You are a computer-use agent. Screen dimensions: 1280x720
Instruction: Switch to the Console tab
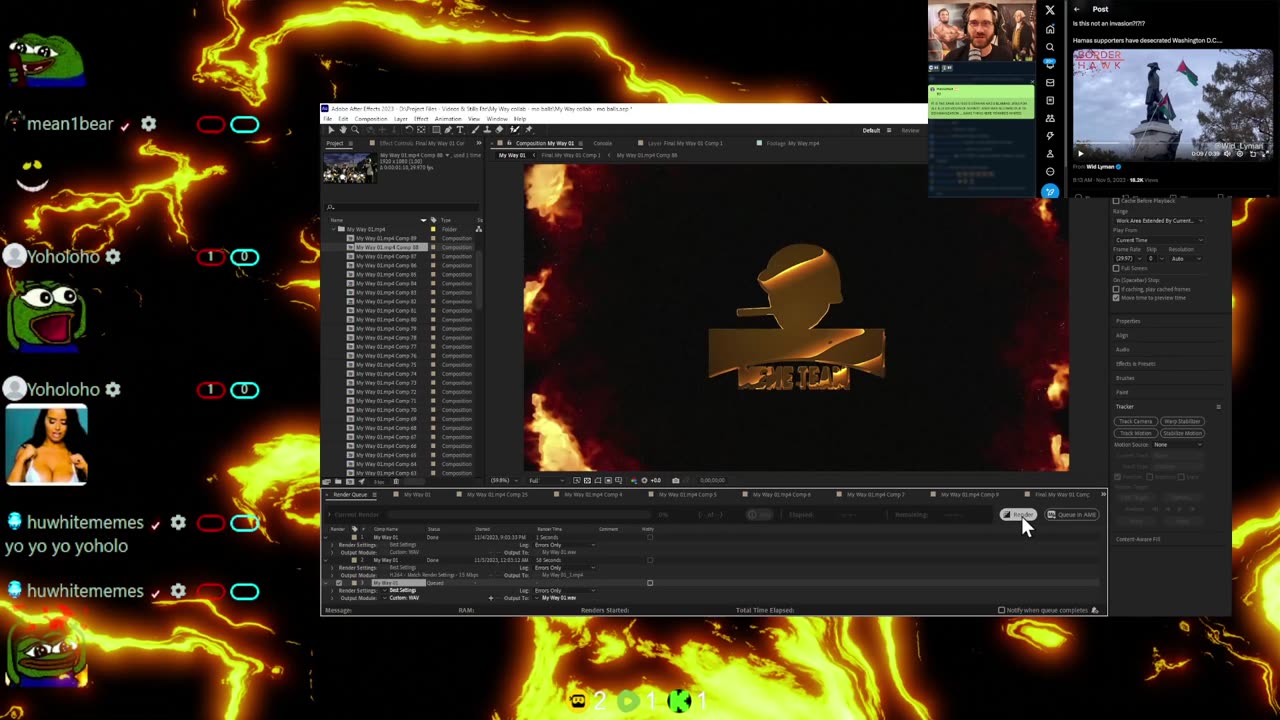(x=602, y=143)
